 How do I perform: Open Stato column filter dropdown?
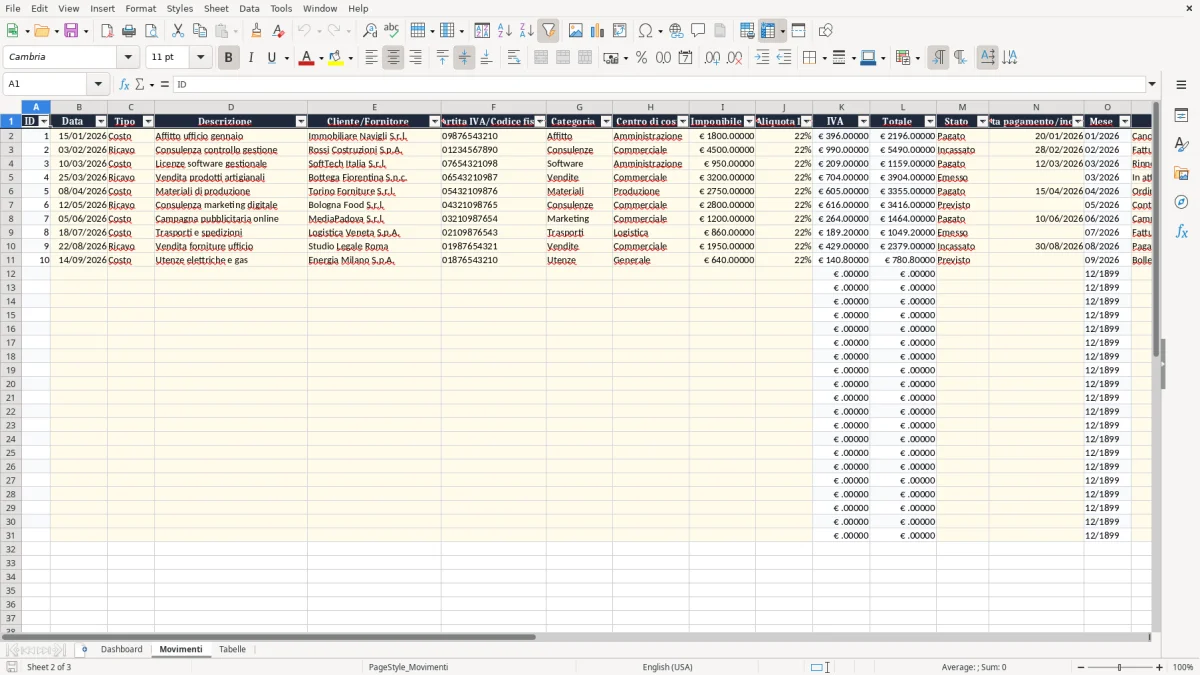[982, 122]
